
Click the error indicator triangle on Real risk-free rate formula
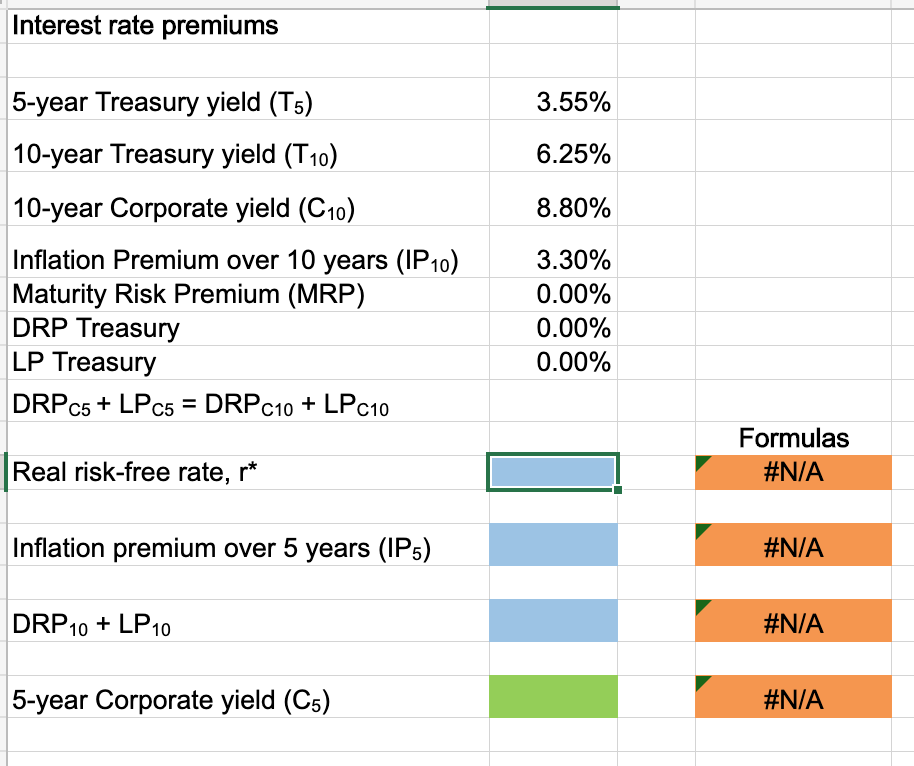click(702, 462)
